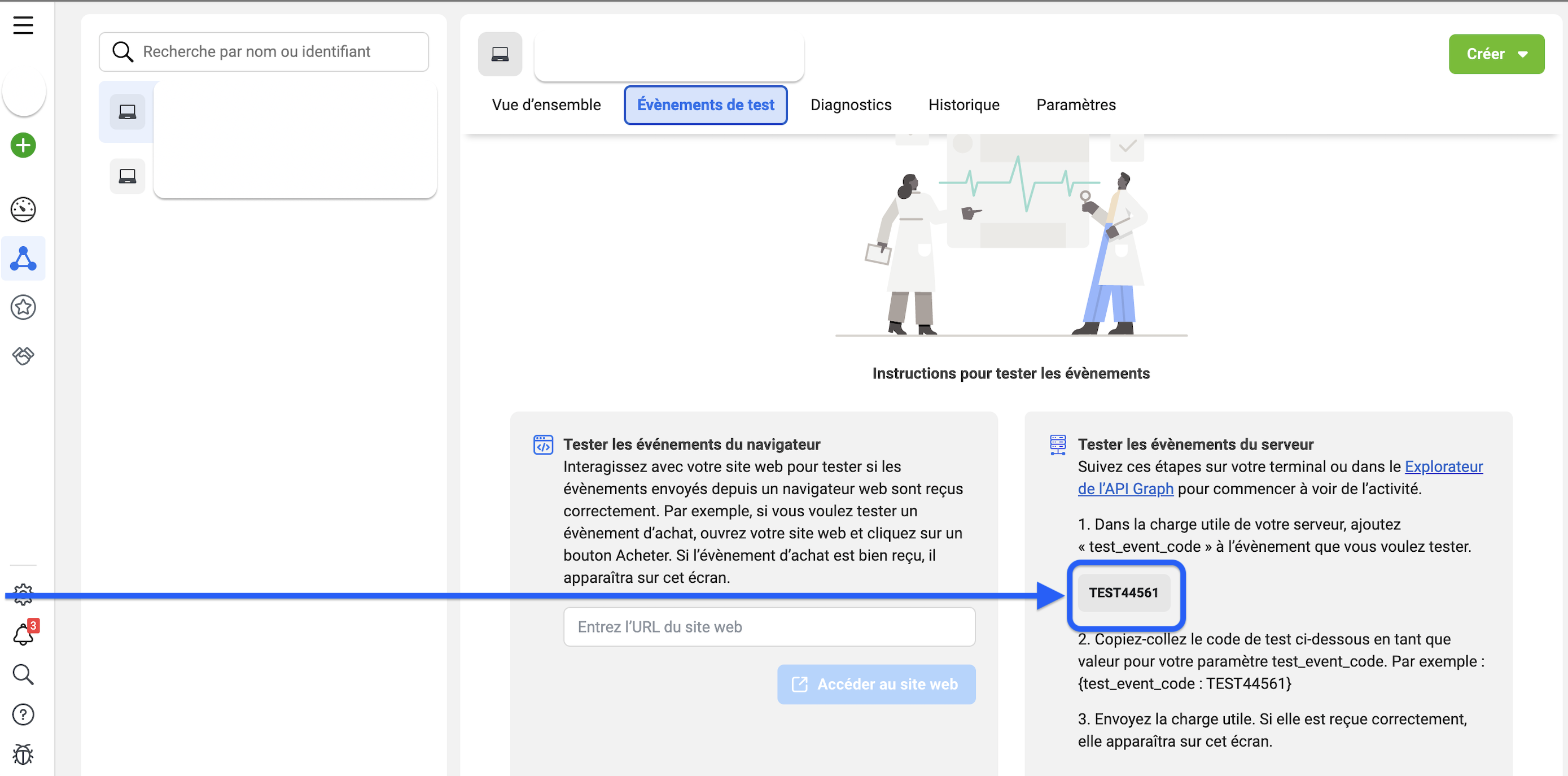Click the green plus connect data icon
Image resolution: width=1568 pixels, height=776 pixels.
(23, 145)
